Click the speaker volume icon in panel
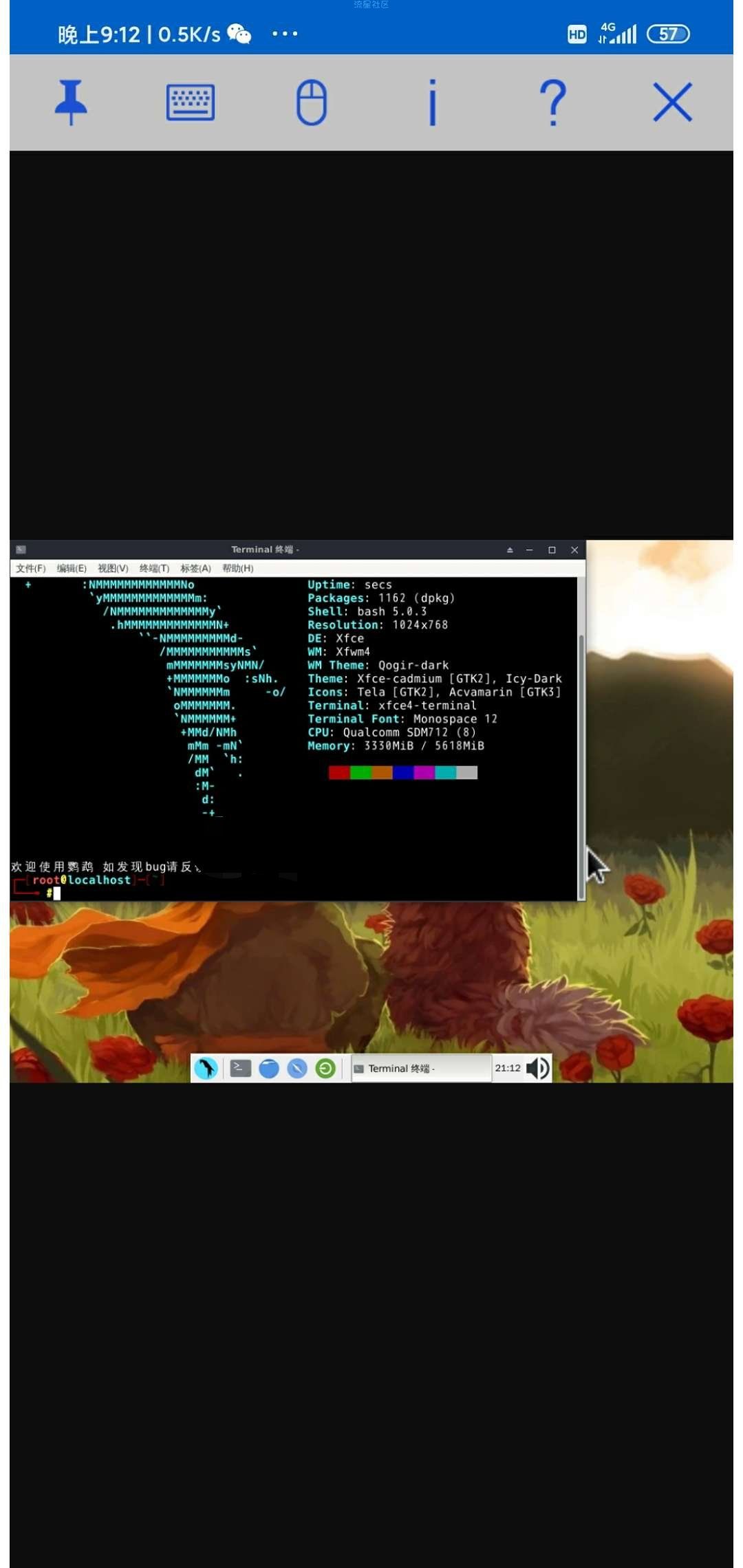 tap(537, 1068)
